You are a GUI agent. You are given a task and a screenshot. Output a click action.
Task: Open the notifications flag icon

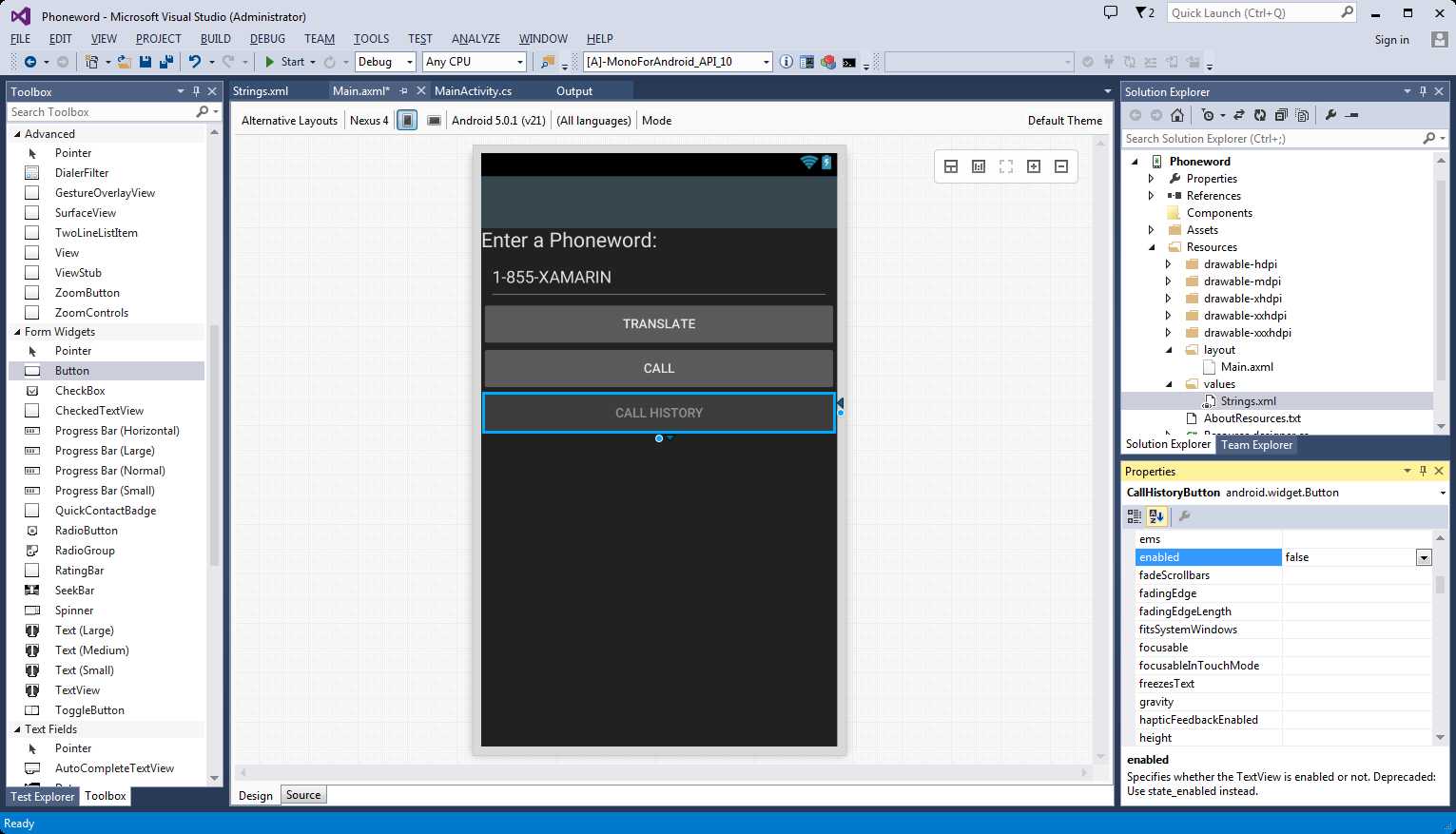(x=1144, y=13)
